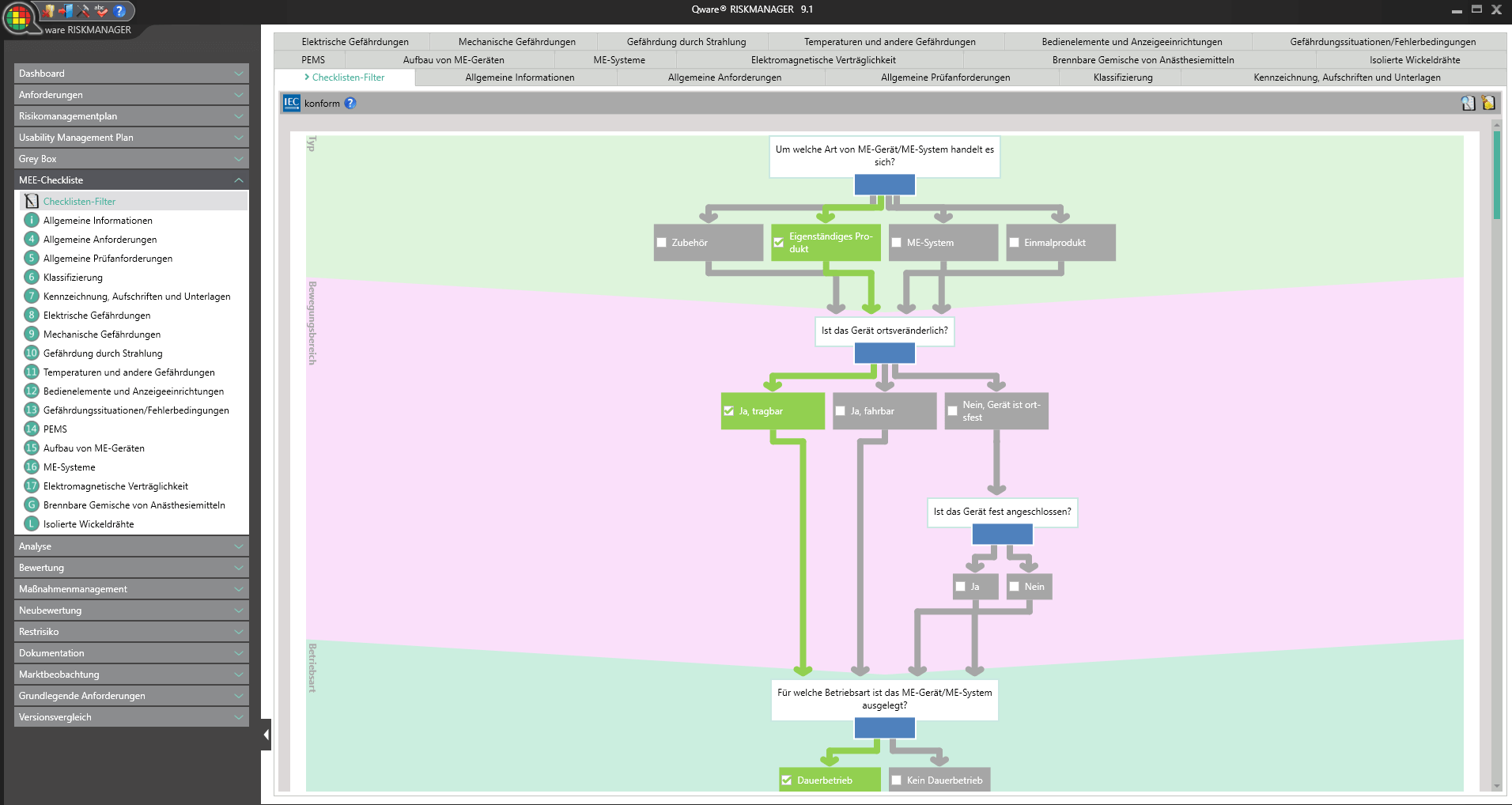The image size is (1512, 805).
Task: Click the number 17 badge for Elektromagnetische Verträglichkeit
Action: pos(32,486)
